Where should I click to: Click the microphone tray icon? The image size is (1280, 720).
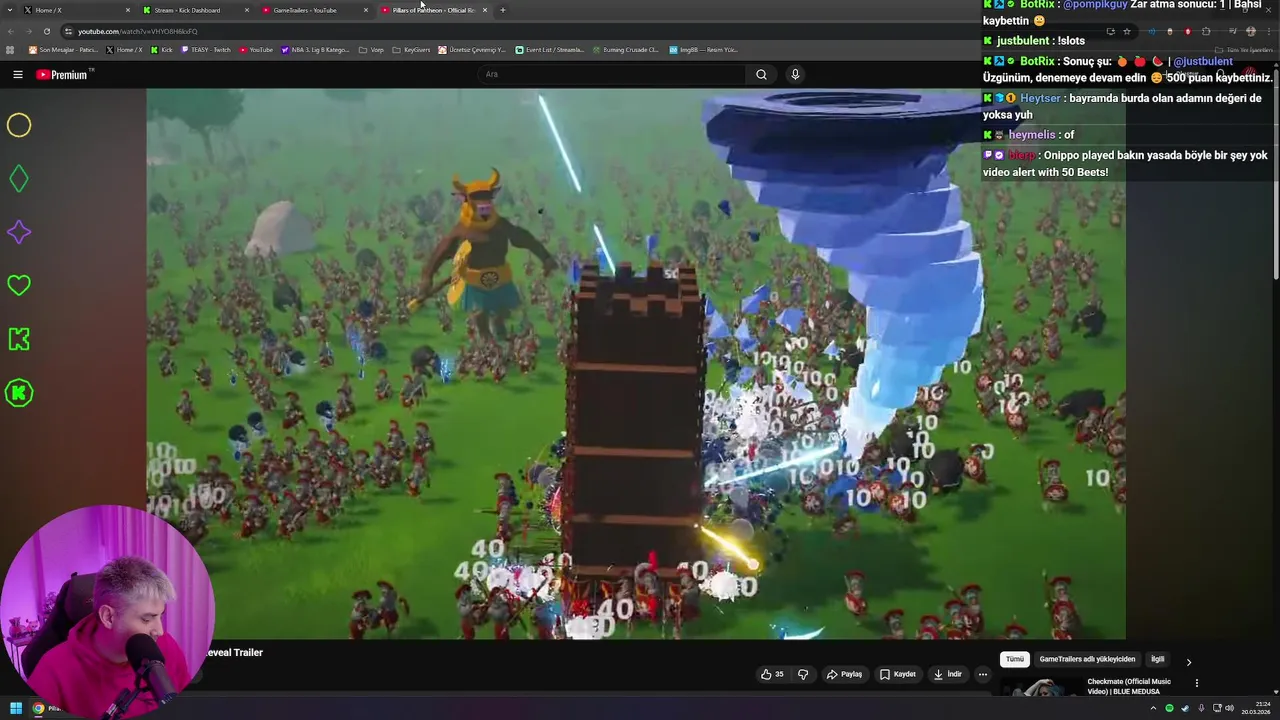click(x=1201, y=708)
